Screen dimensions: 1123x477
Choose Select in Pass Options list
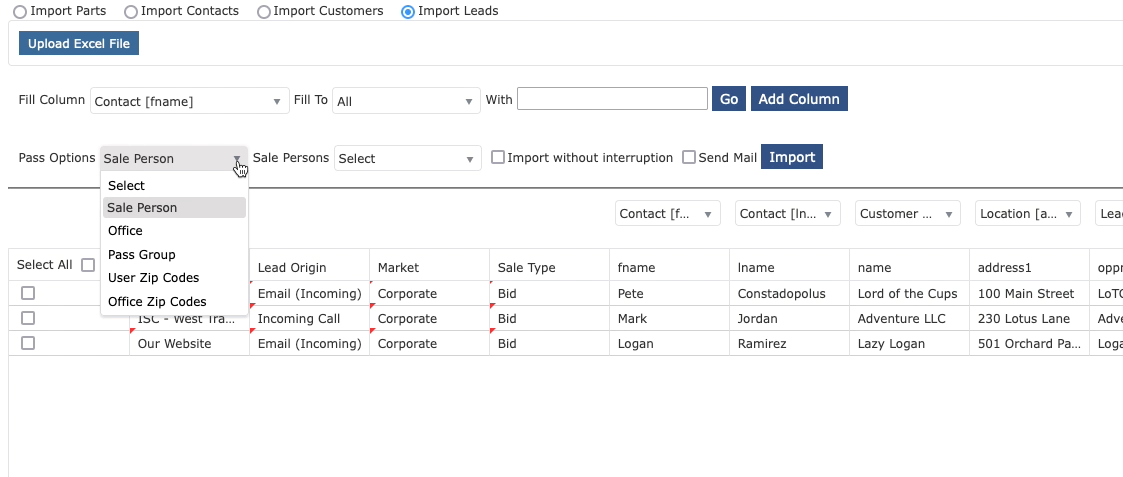(x=174, y=186)
